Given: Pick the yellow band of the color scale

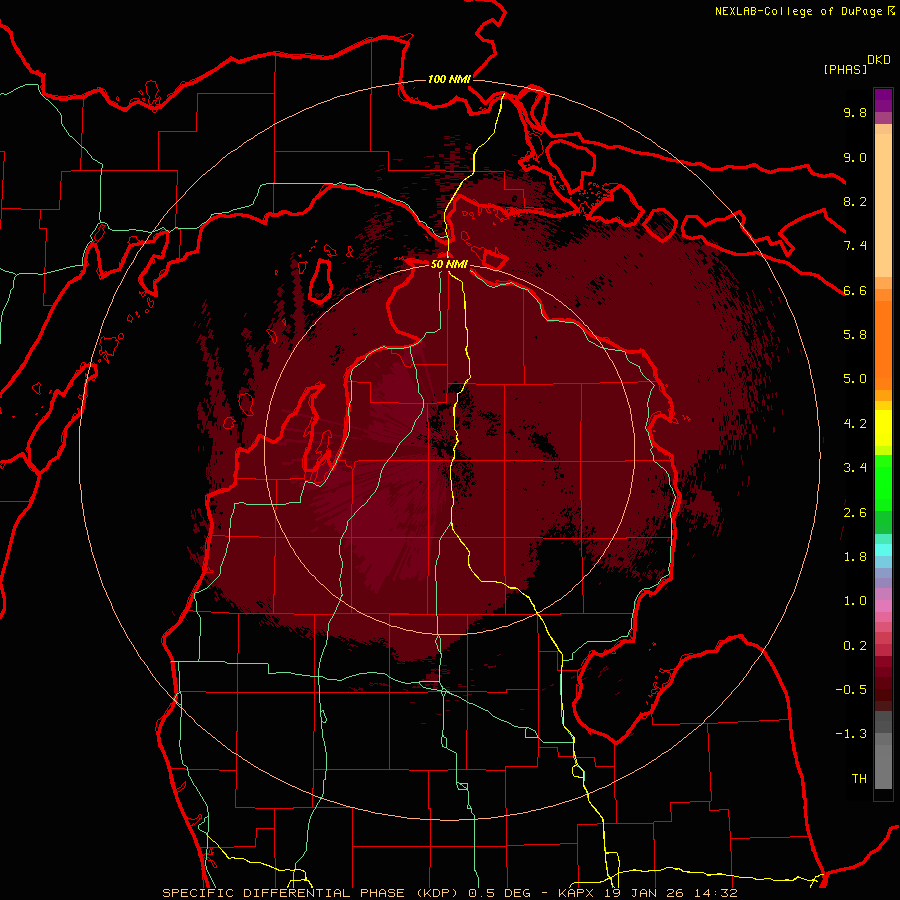Looking at the screenshot, I should (883, 428).
